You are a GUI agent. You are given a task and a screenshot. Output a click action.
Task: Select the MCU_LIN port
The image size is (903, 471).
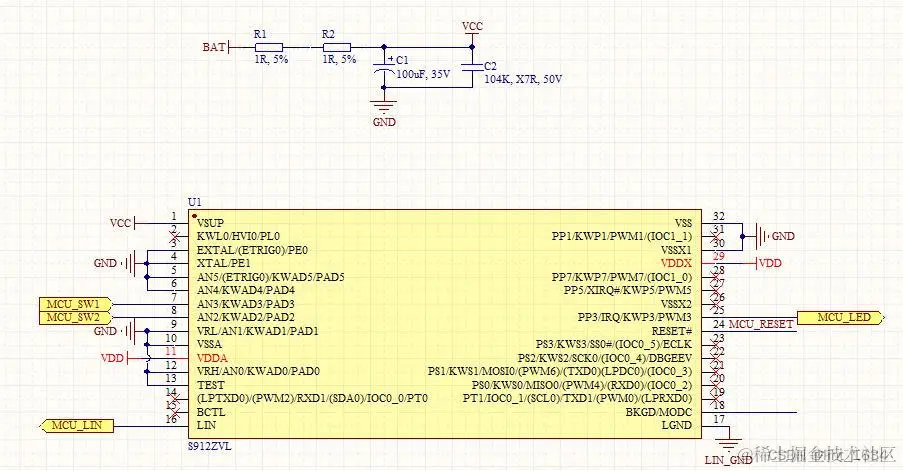coord(77,426)
